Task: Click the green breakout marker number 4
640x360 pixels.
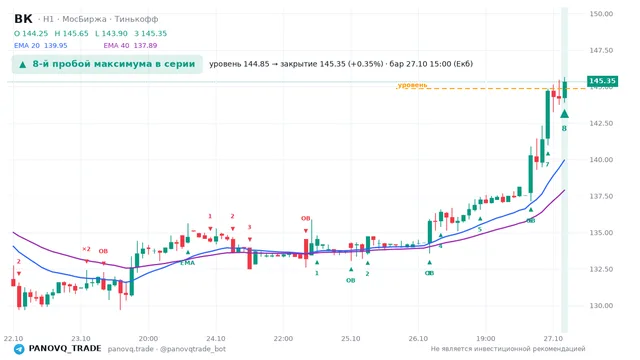Action: [x=440, y=246]
